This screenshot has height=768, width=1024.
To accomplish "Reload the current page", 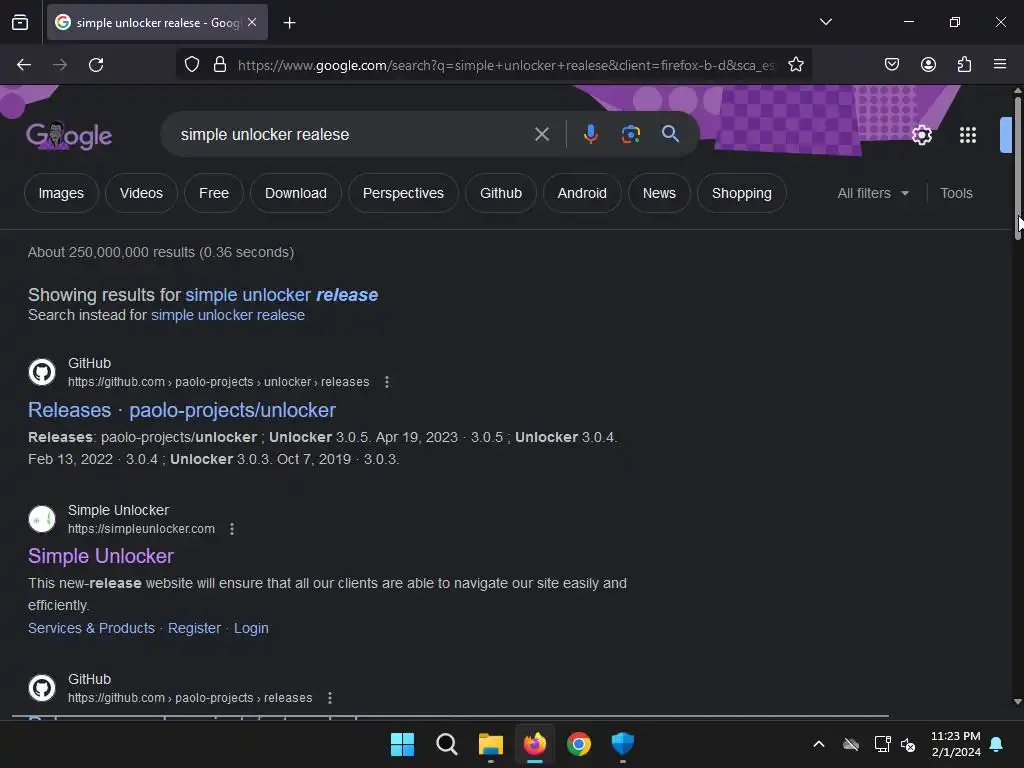I will click(x=96, y=65).
